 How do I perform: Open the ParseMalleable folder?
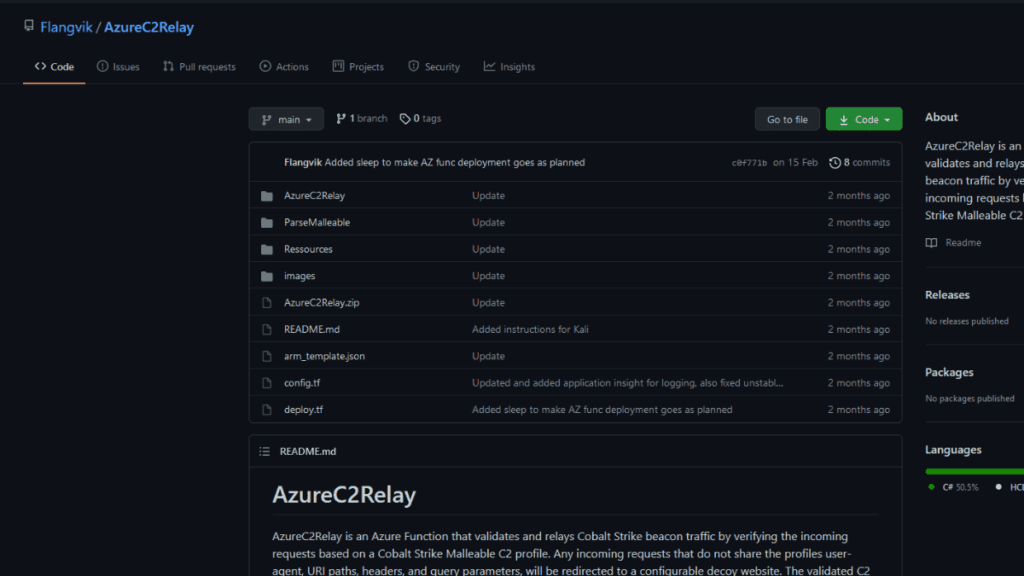point(317,222)
